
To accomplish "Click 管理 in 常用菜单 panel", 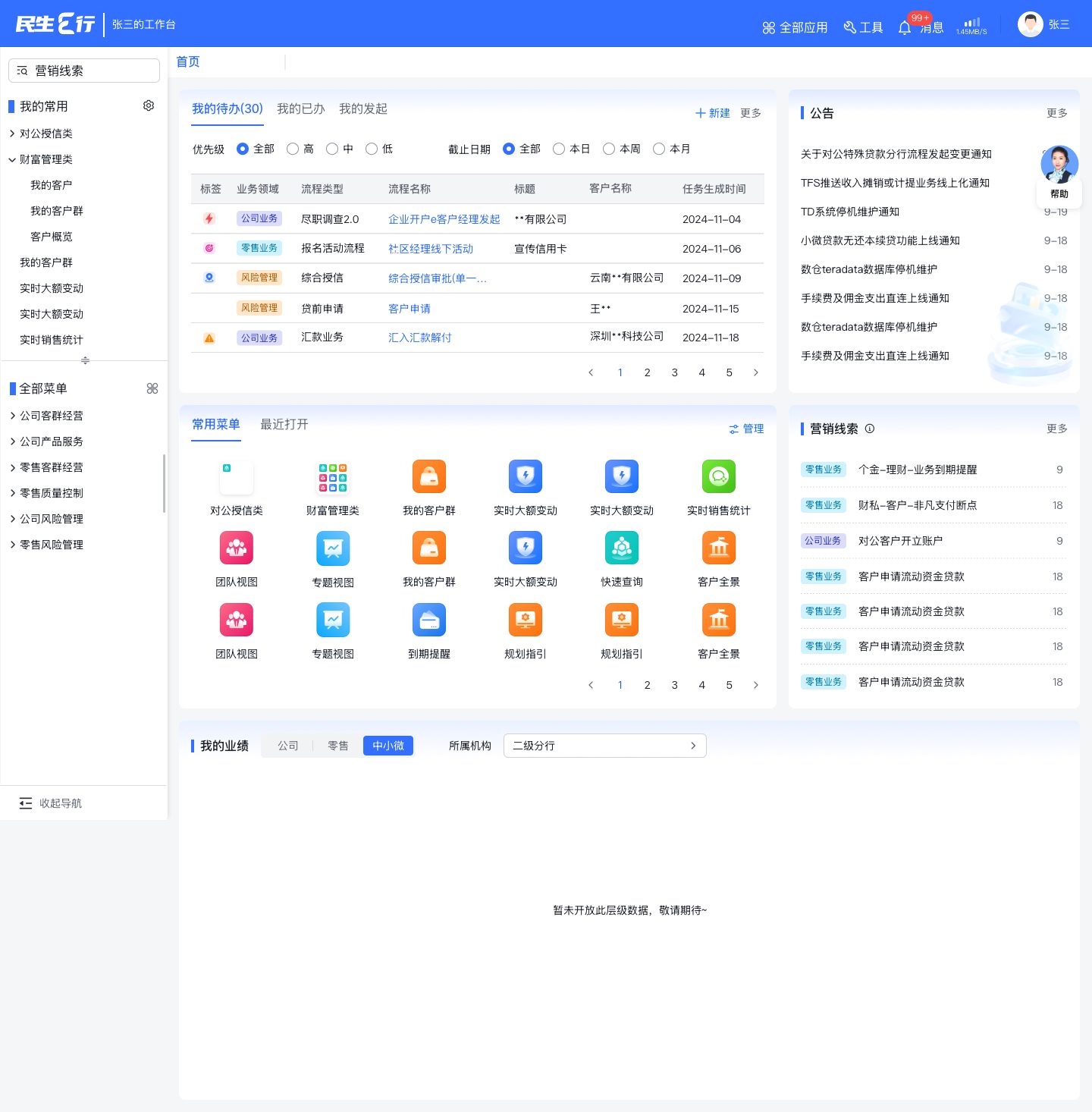I will [x=746, y=429].
